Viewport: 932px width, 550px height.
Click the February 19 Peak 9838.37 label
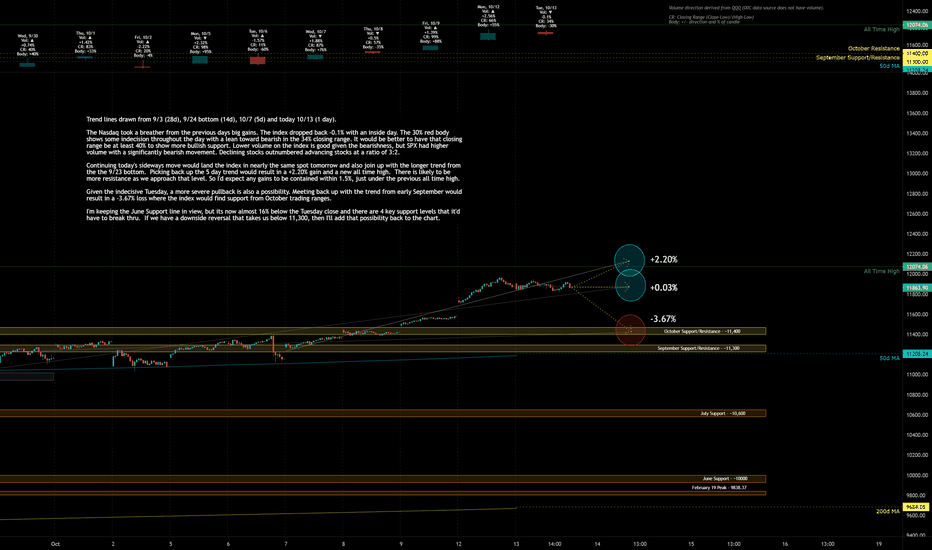(x=719, y=488)
